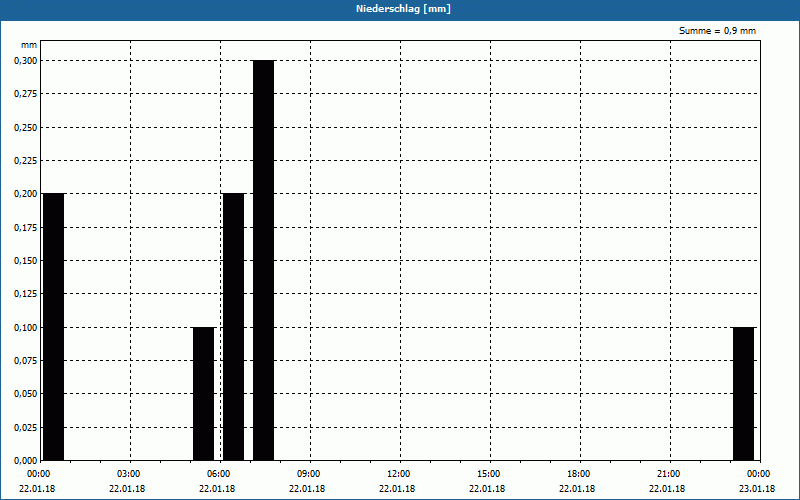Click the 0,100 y-axis label
Screen dimensions: 800x500
pyautogui.click(x=26, y=328)
